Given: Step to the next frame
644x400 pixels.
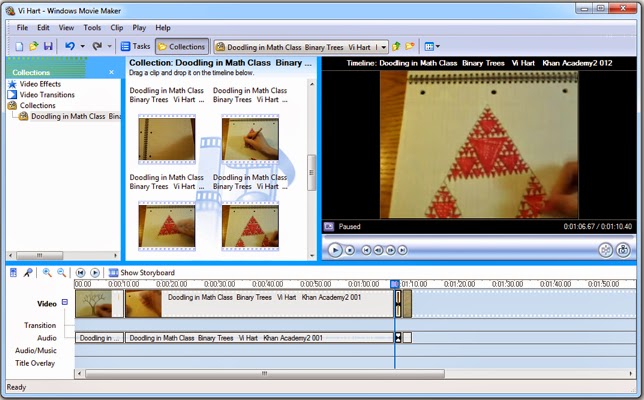Looking at the screenshot, I should coord(391,250).
